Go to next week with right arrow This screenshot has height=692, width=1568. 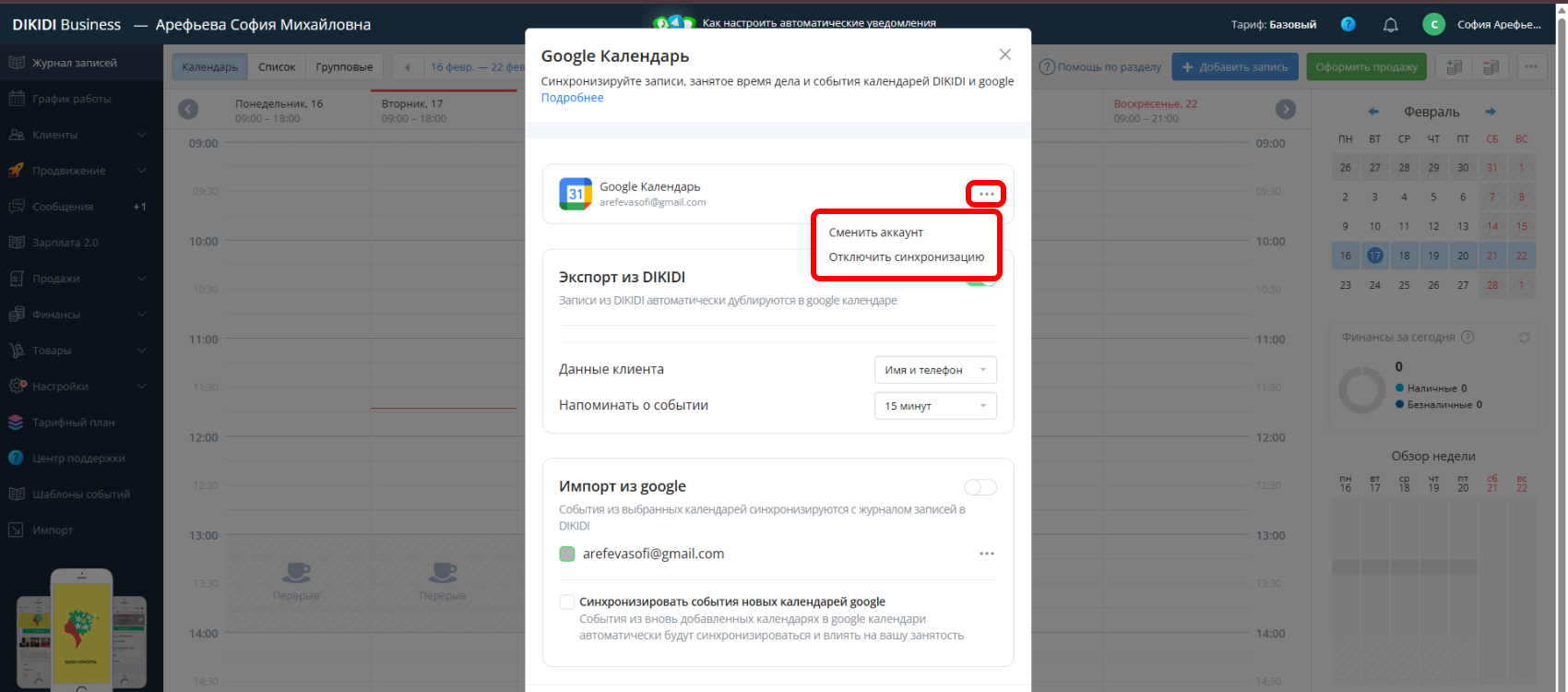(x=1285, y=110)
